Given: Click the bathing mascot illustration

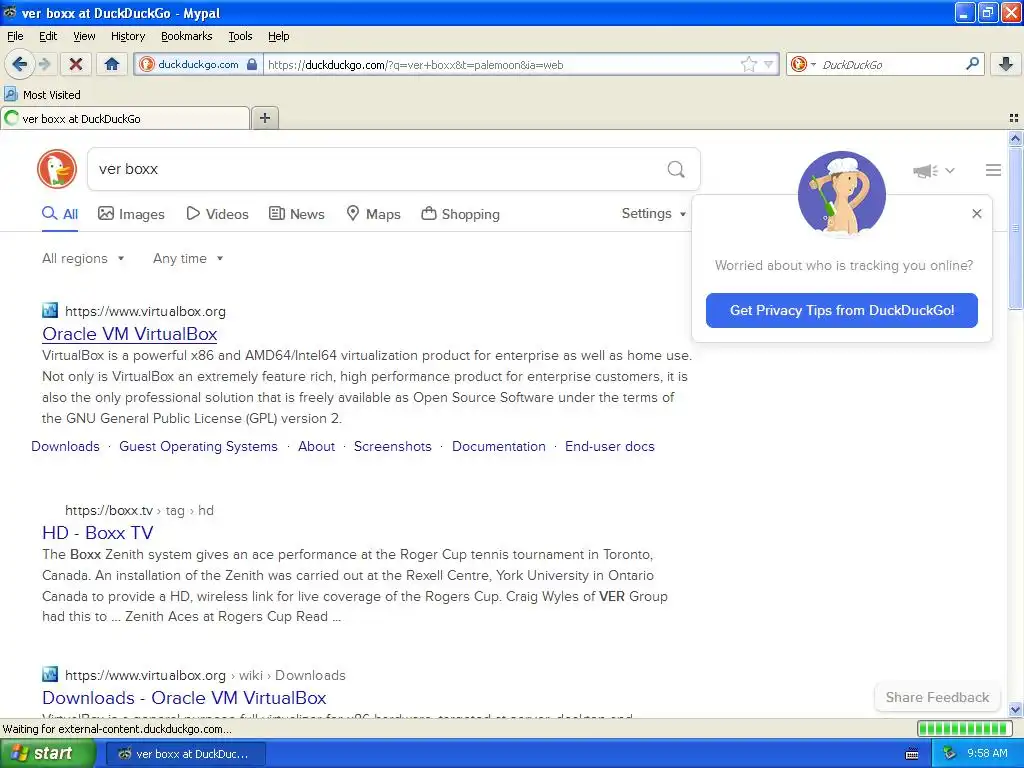Looking at the screenshot, I should click(842, 194).
